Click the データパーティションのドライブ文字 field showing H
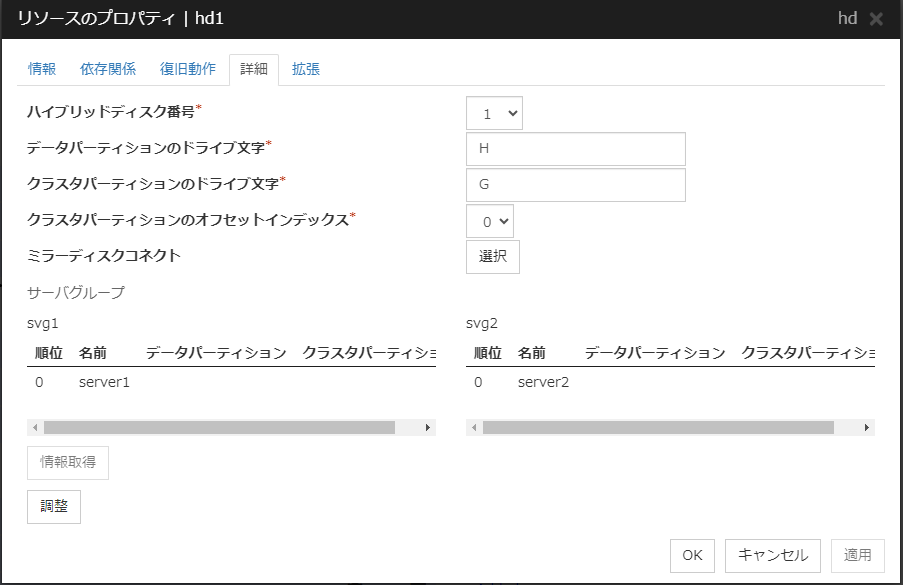This screenshot has height=585, width=903. click(x=575, y=148)
